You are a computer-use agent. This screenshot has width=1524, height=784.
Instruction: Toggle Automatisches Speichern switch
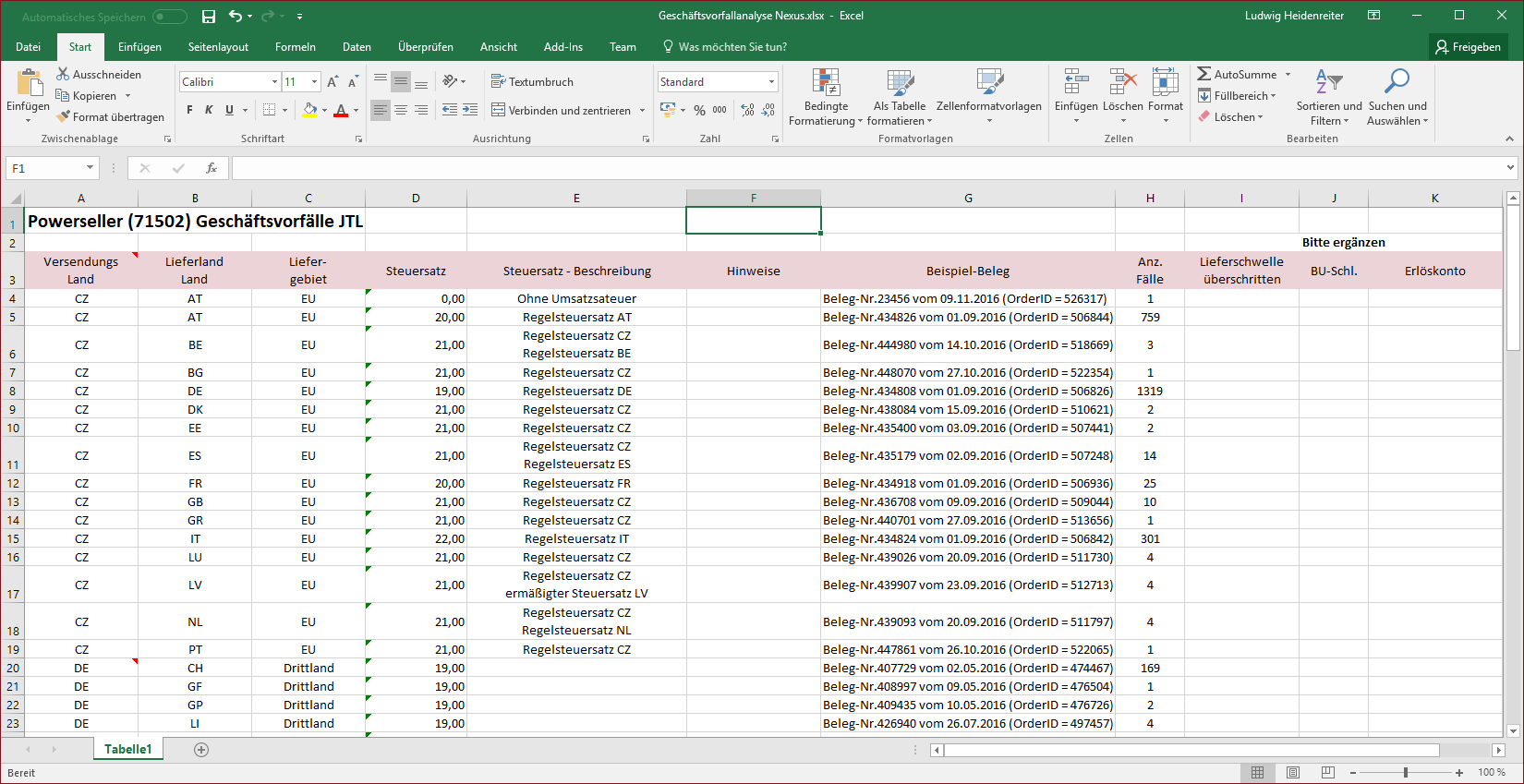[170, 17]
